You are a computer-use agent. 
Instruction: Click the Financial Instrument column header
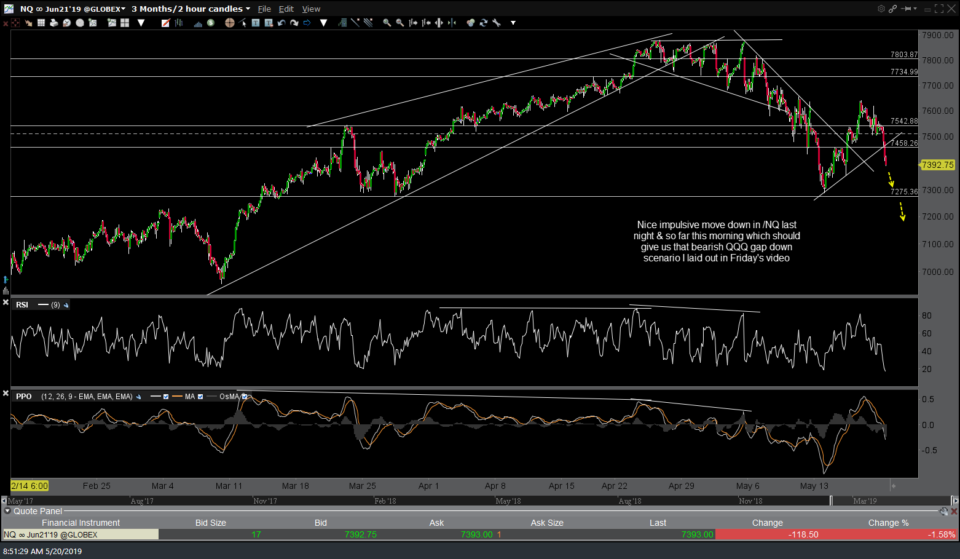80,522
